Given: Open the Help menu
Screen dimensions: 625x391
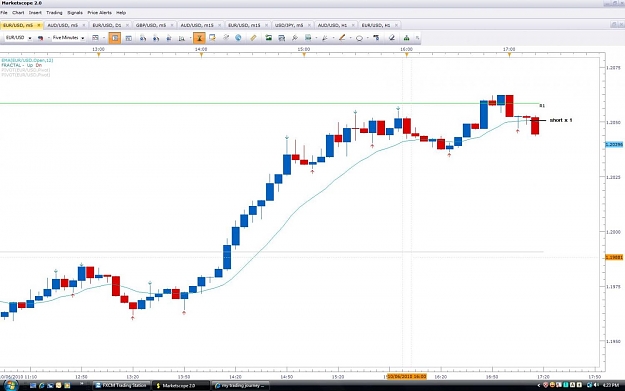Looking at the screenshot, I should [121, 13].
